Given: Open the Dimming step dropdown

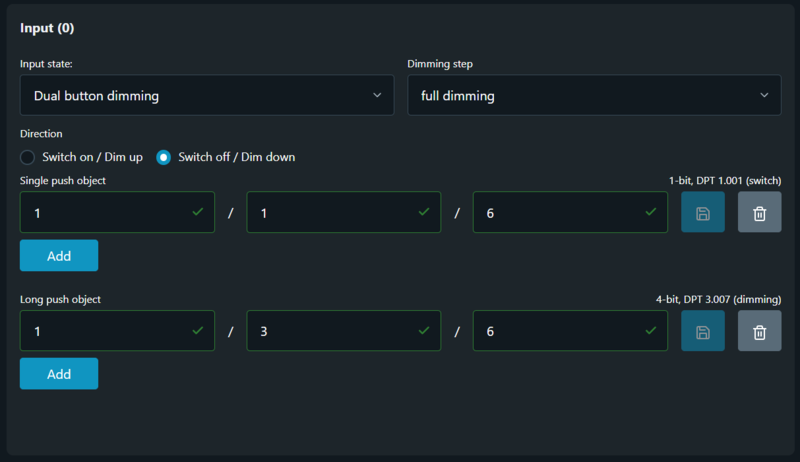Looking at the screenshot, I should (594, 96).
